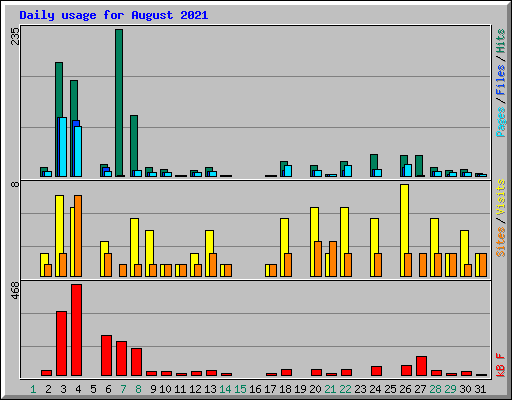Click the cyan pages bar for day 4

point(78,151)
